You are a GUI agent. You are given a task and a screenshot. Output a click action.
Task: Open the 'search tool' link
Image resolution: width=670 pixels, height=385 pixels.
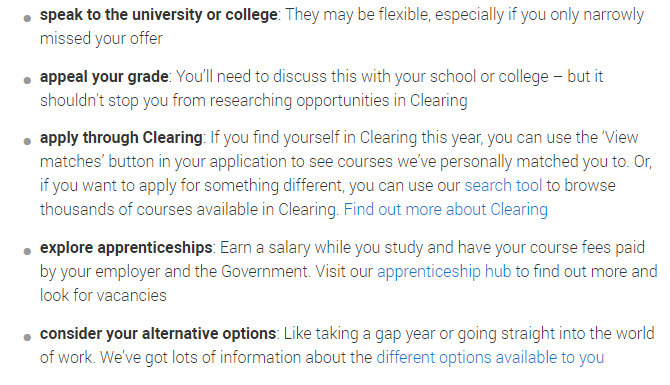pyautogui.click(x=503, y=186)
